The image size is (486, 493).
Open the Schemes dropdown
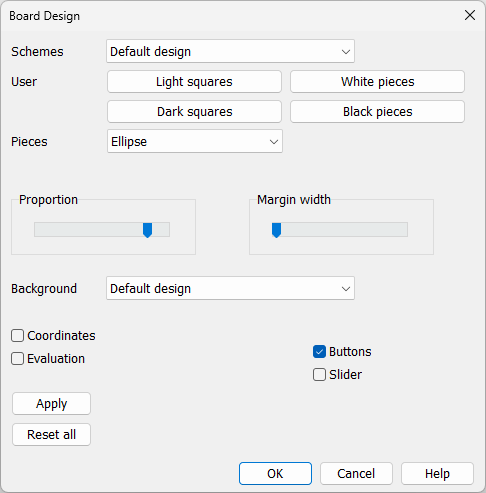(230, 51)
